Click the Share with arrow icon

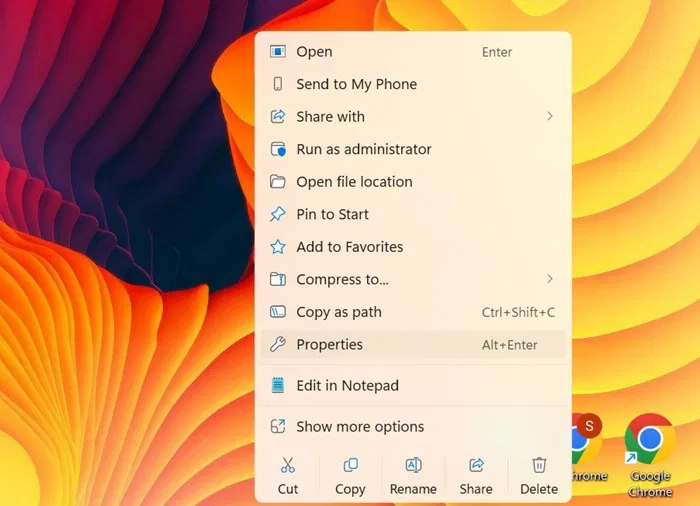pyautogui.click(x=278, y=117)
